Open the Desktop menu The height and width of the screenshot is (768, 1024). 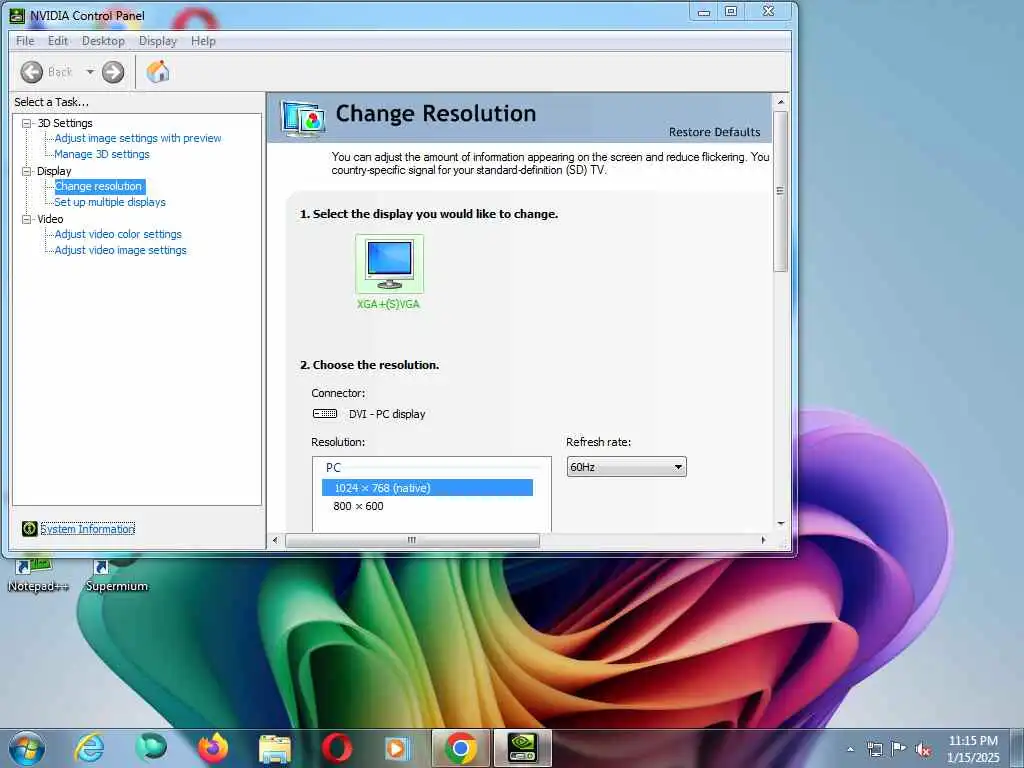point(103,40)
